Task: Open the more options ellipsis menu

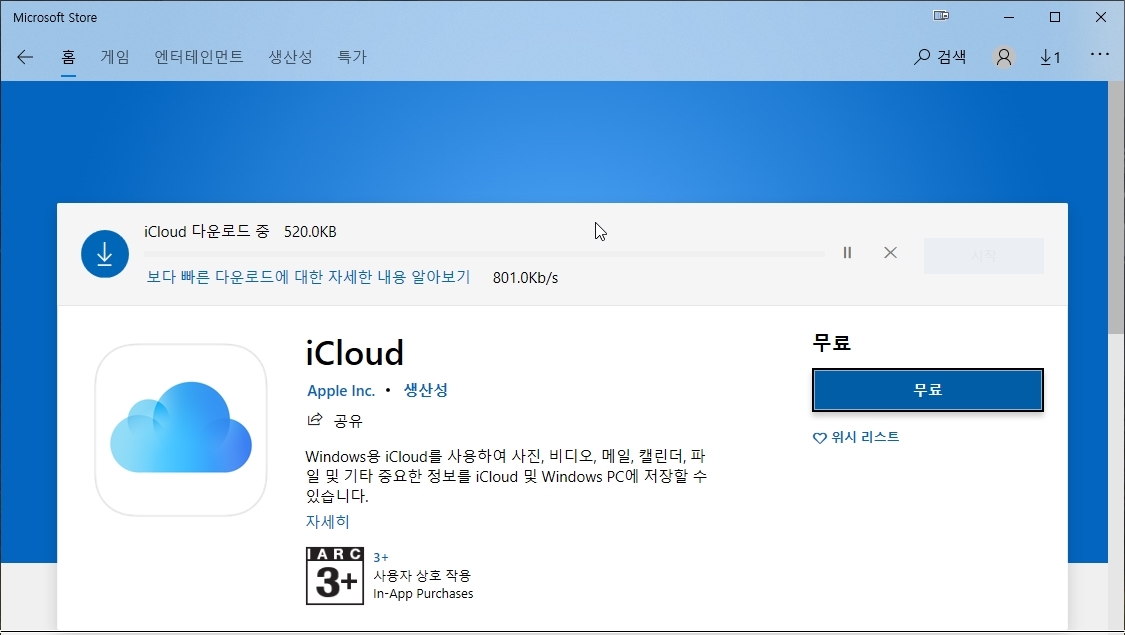Action: pyautogui.click(x=1100, y=54)
